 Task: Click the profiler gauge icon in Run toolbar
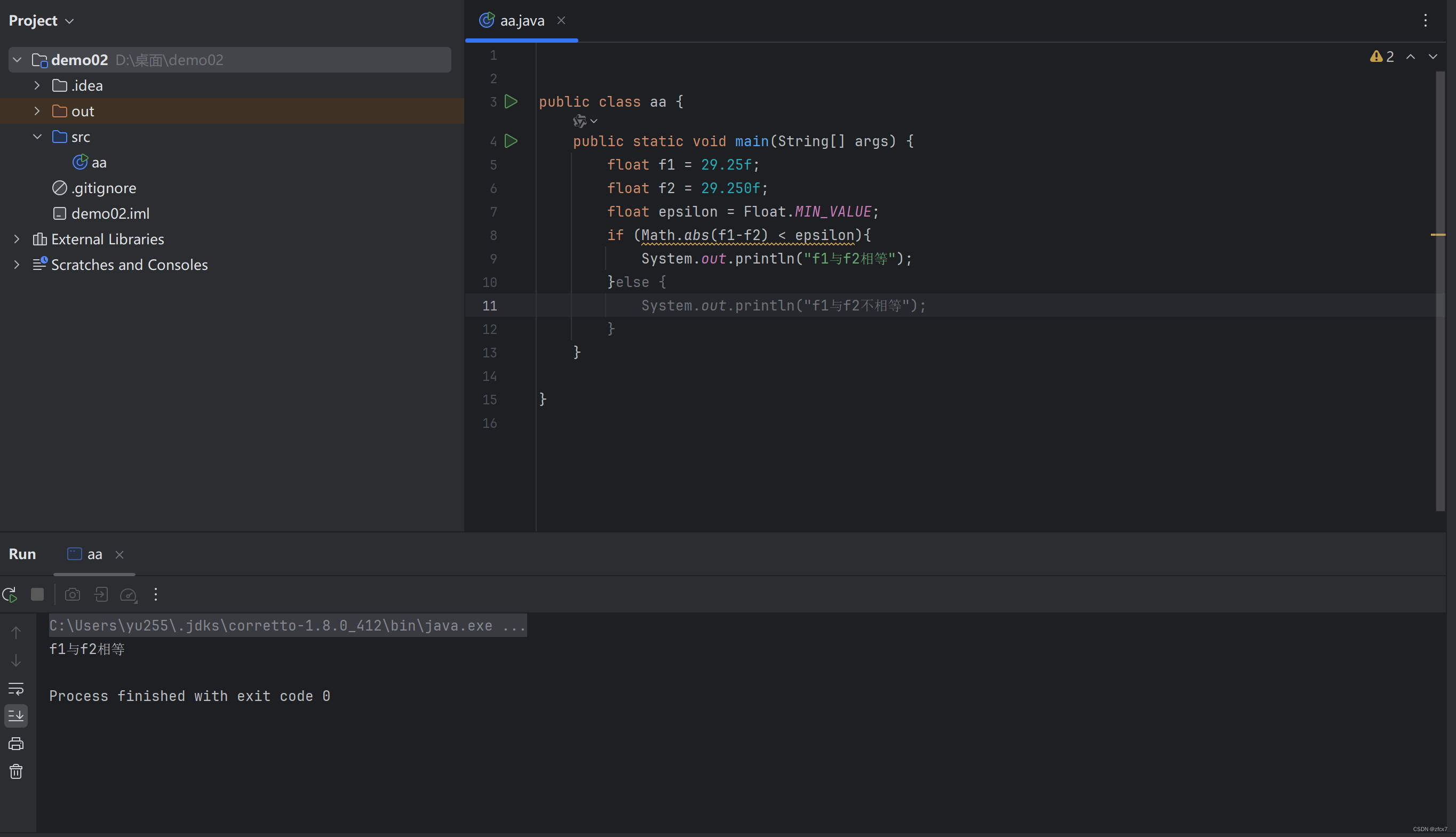tap(128, 594)
